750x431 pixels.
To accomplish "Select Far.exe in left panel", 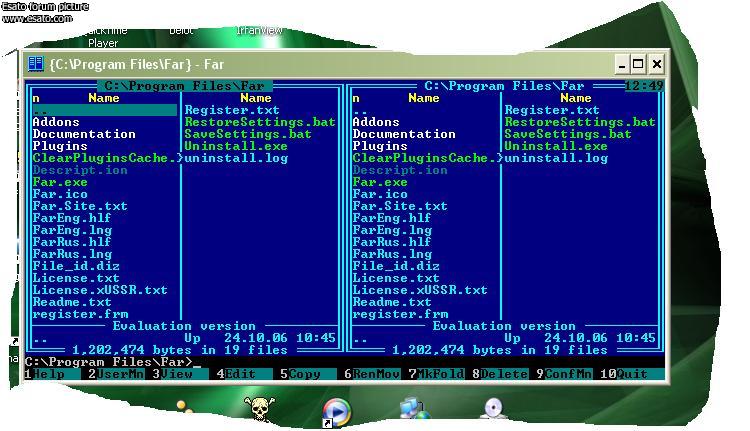I will (x=60, y=182).
